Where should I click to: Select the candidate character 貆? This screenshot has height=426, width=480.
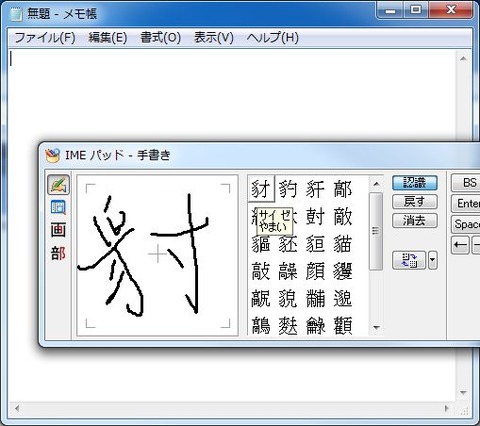click(x=315, y=244)
